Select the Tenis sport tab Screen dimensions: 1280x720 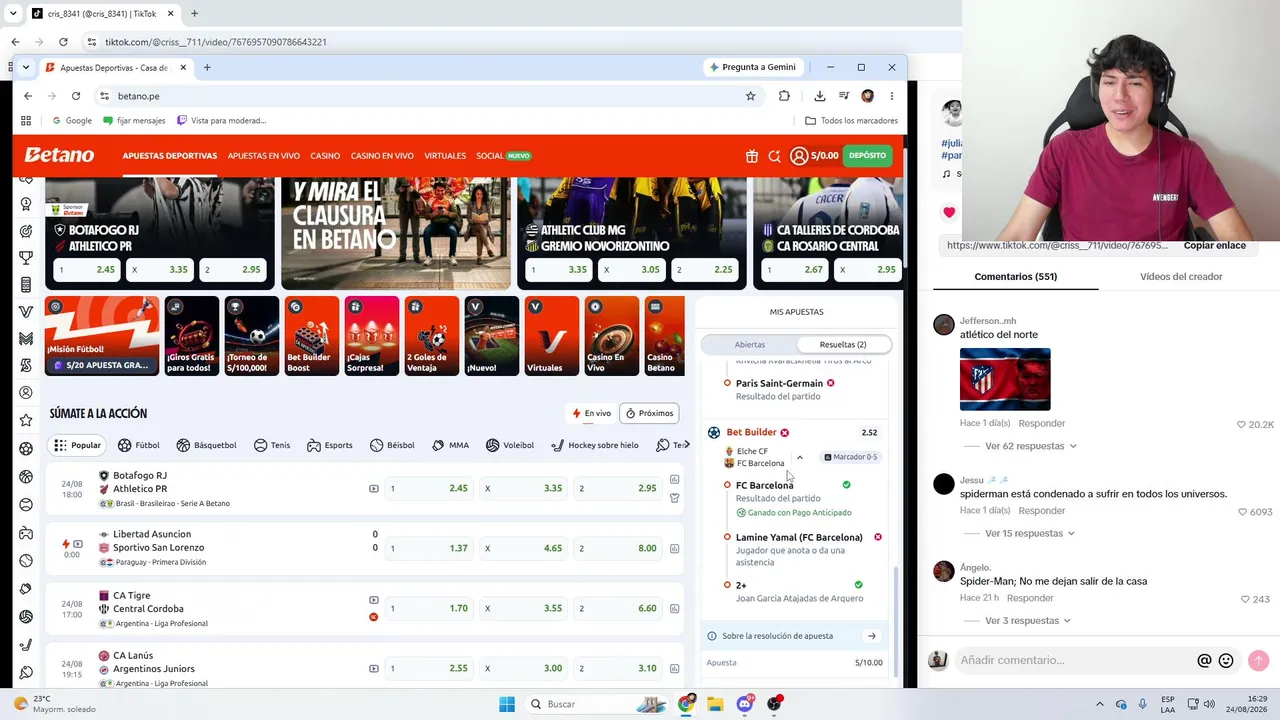click(x=272, y=445)
